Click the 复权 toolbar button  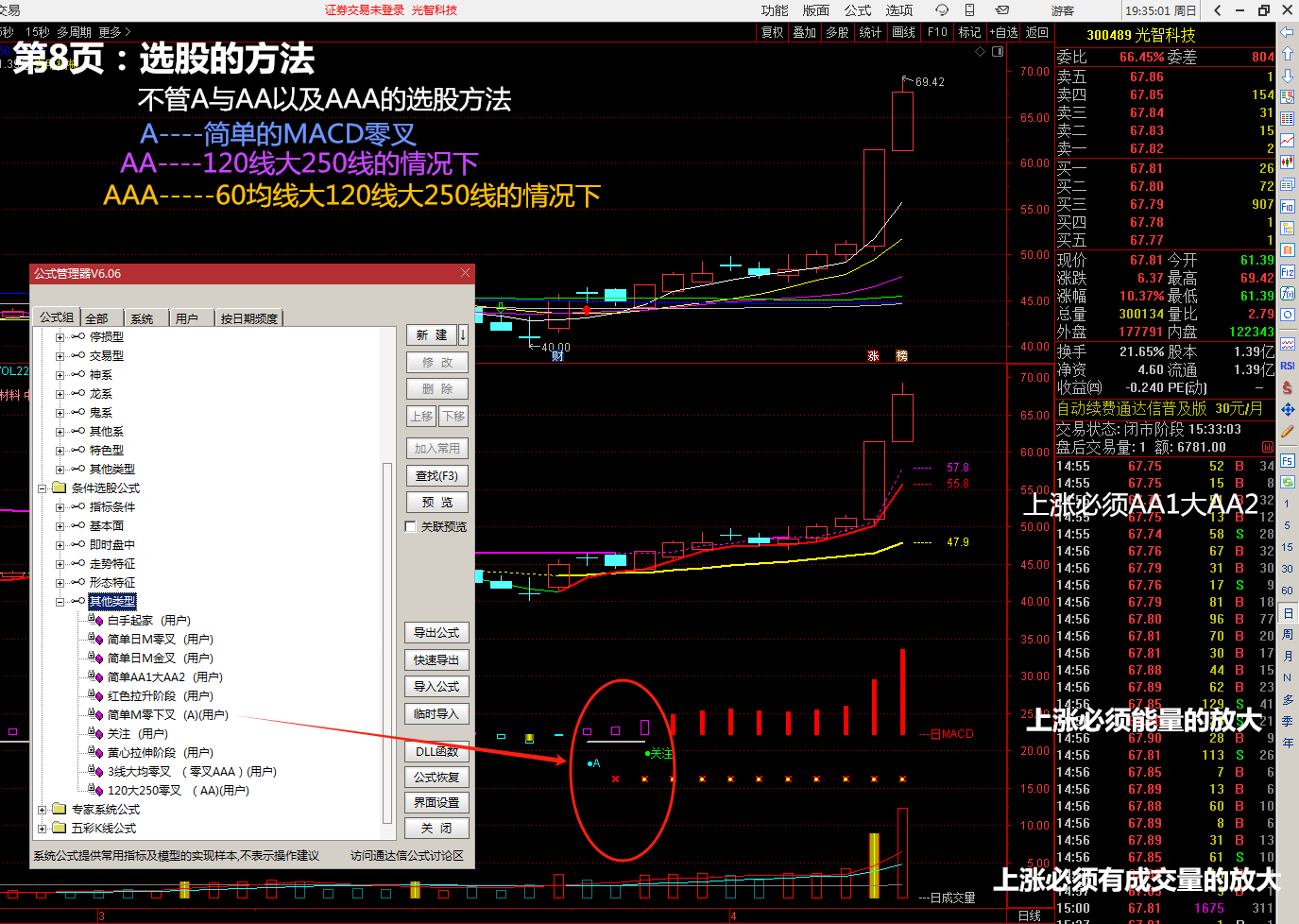(773, 32)
